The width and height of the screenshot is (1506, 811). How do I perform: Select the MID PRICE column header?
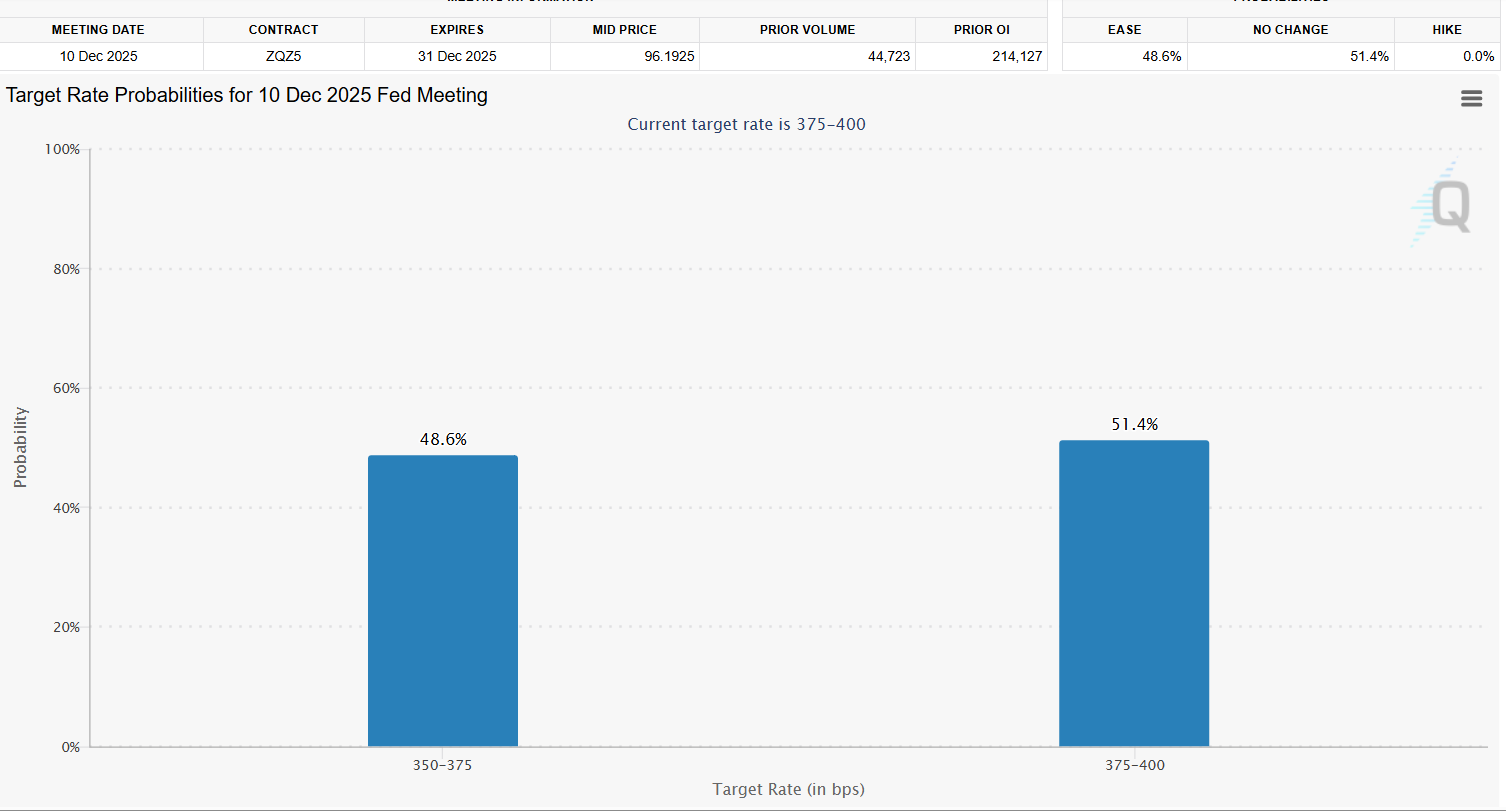(x=624, y=30)
